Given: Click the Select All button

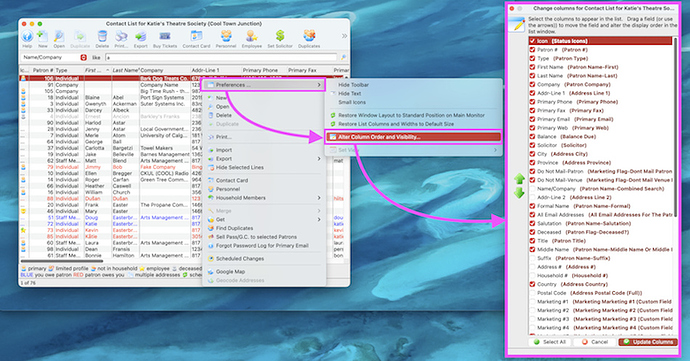Looking at the screenshot, I should click(x=550, y=342).
